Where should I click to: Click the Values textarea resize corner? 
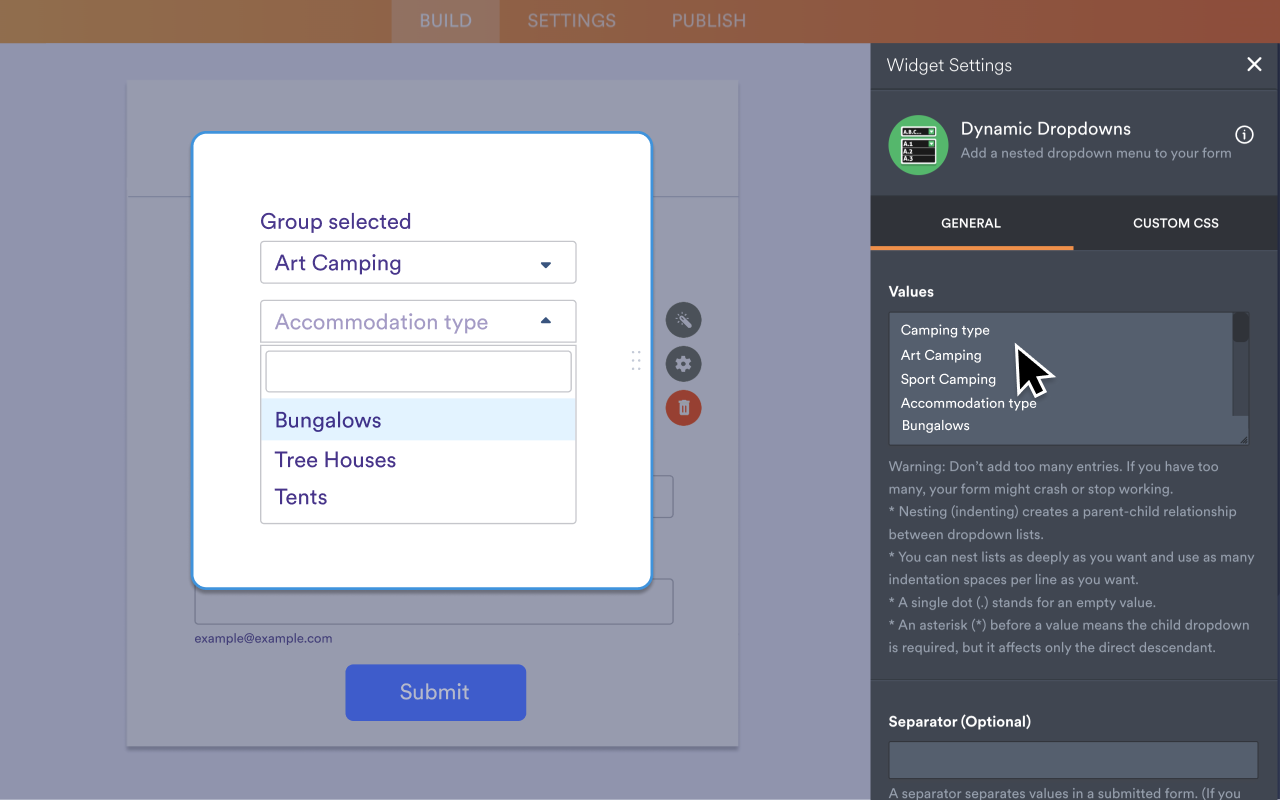click(1243, 439)
